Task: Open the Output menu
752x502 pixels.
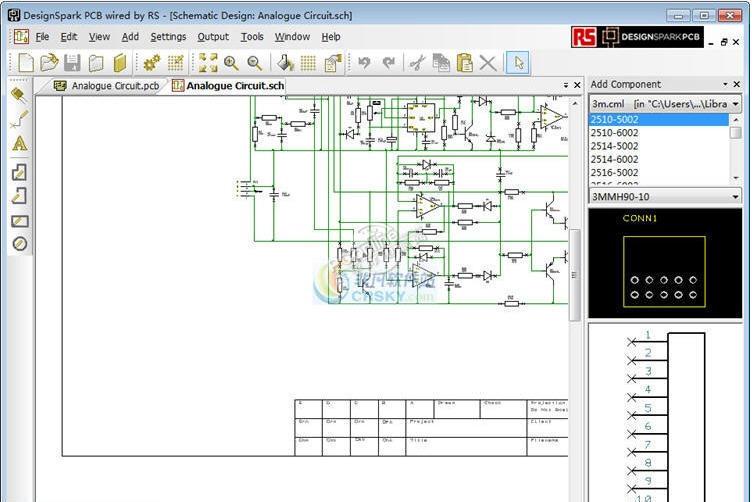Action: (x=213, y=37)
